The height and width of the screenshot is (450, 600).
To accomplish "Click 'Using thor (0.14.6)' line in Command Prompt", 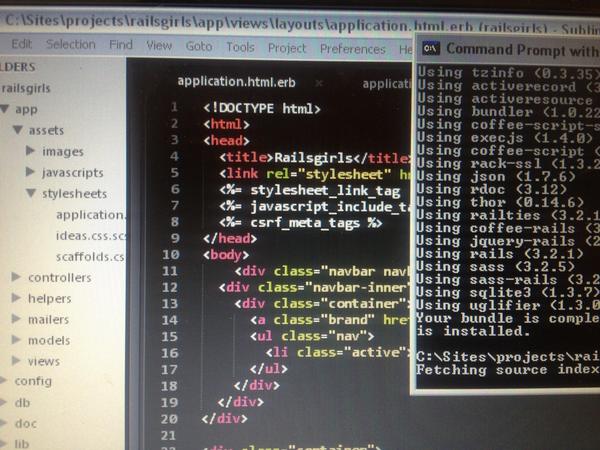I will pos(500,202).
